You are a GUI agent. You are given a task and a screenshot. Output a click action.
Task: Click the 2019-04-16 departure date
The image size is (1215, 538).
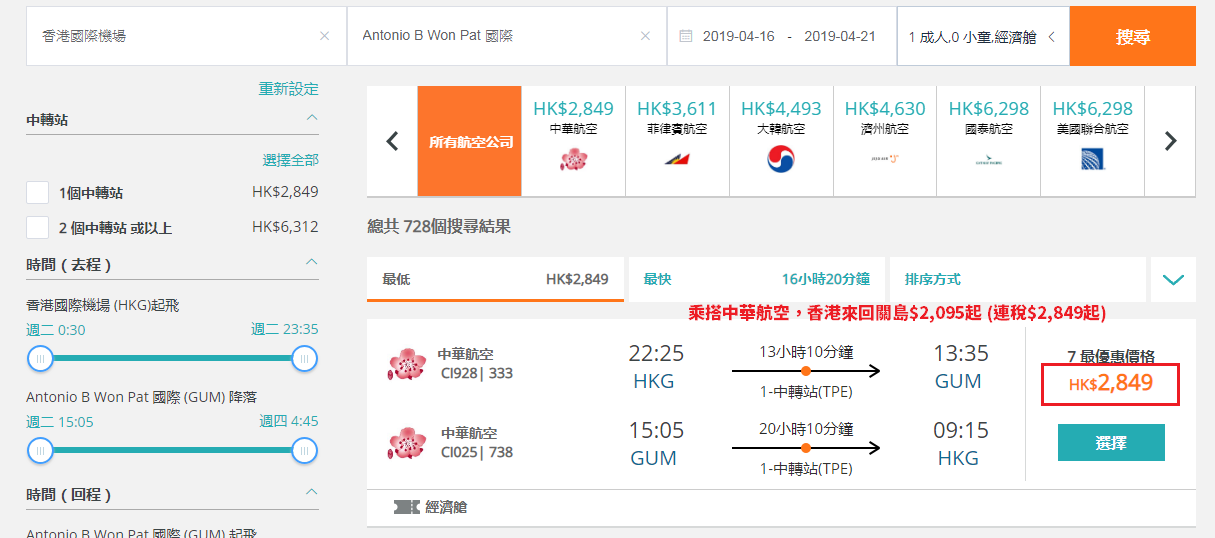coord(739,36)
